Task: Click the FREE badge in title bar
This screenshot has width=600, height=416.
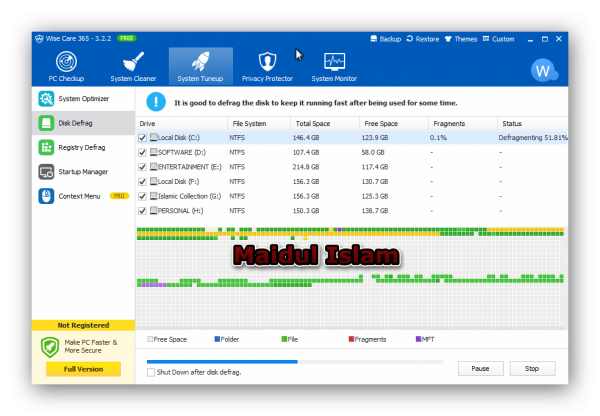Action: tap(127, 38)
